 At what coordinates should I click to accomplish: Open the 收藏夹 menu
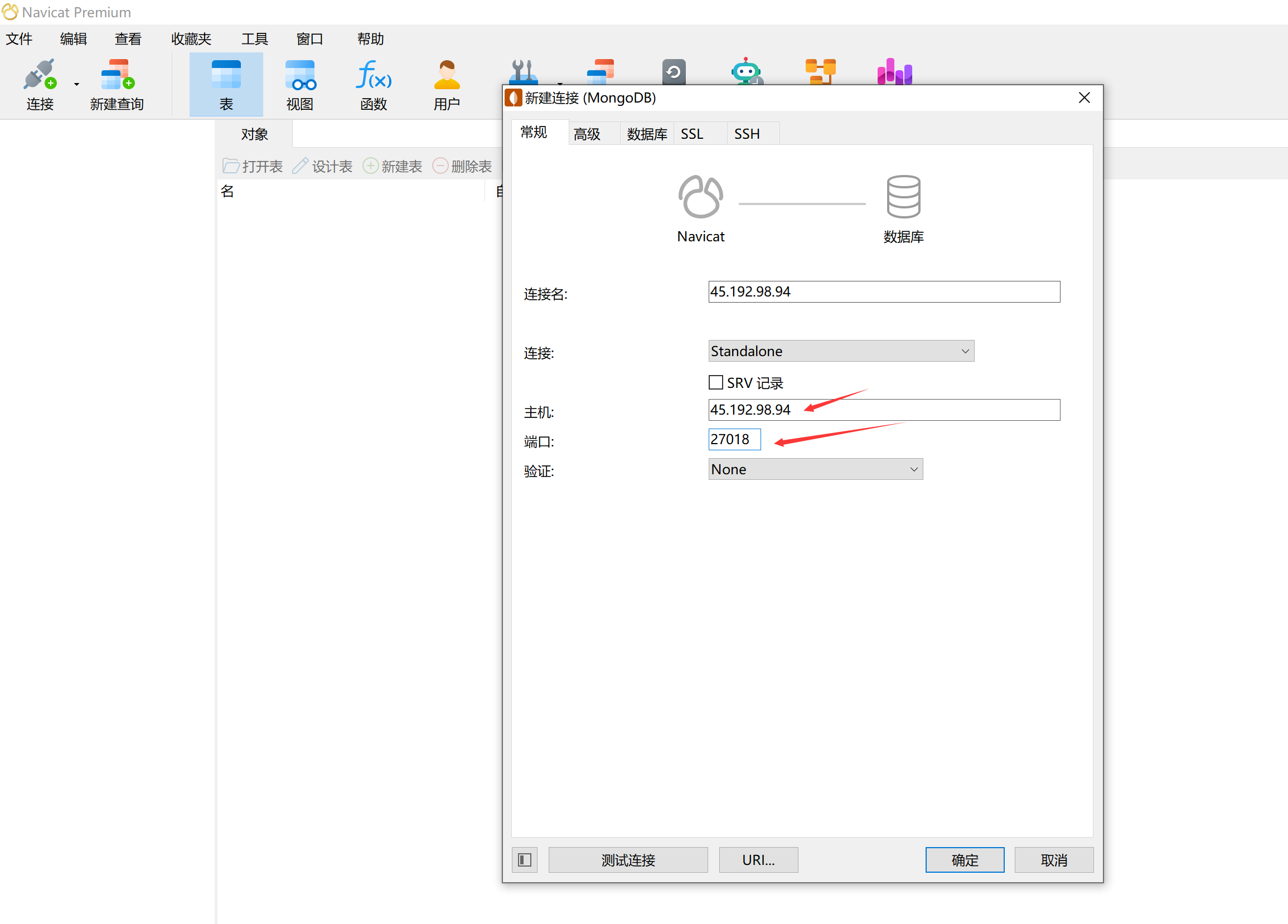click(191, 38)
